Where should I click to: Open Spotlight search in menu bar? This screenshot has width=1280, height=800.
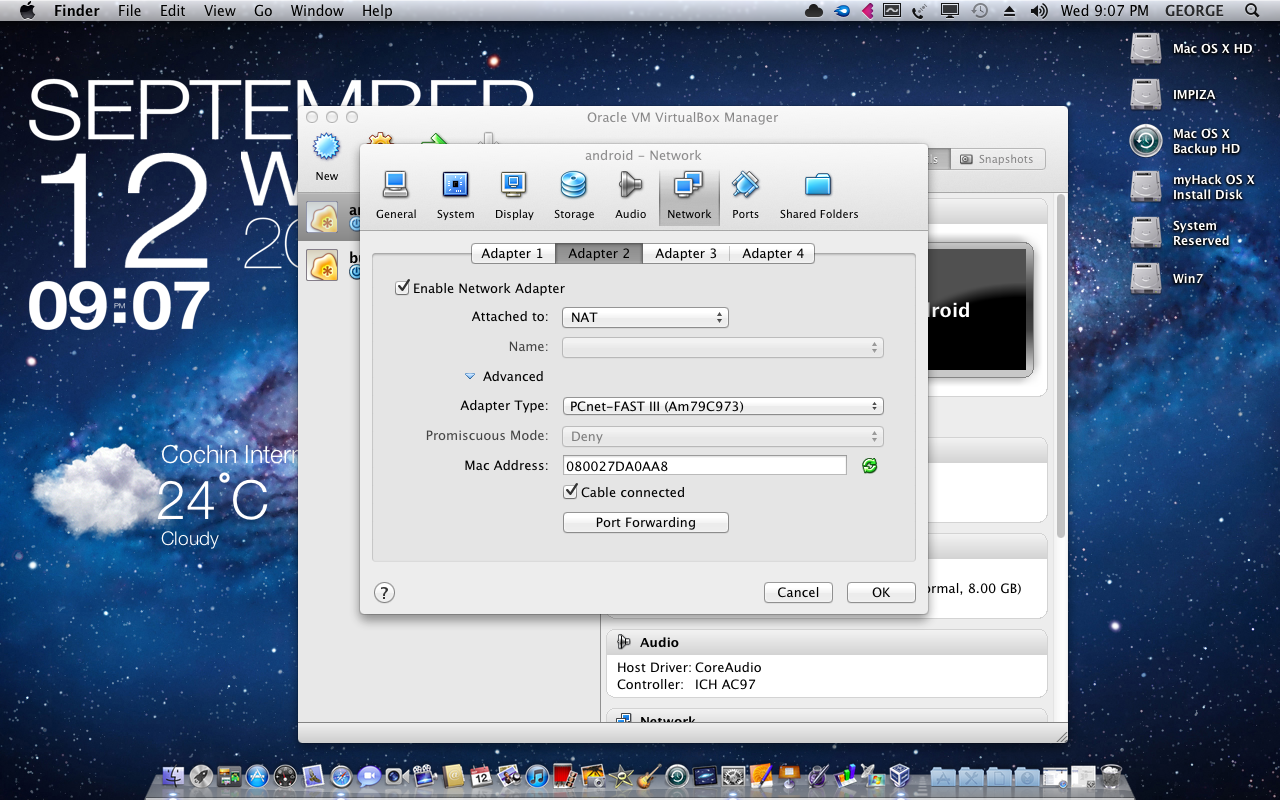click(1252, 11)
